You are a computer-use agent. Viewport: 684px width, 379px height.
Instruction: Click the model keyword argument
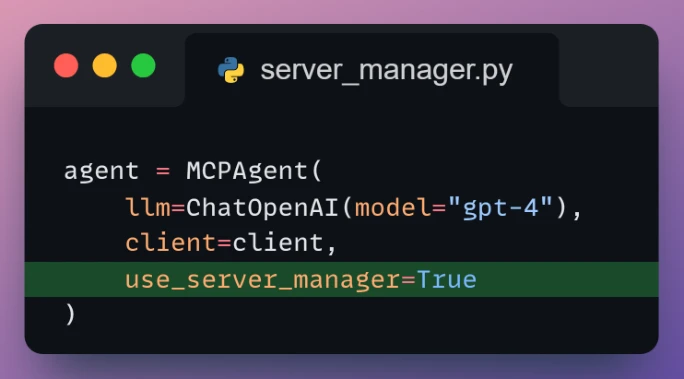click(393, 207)
